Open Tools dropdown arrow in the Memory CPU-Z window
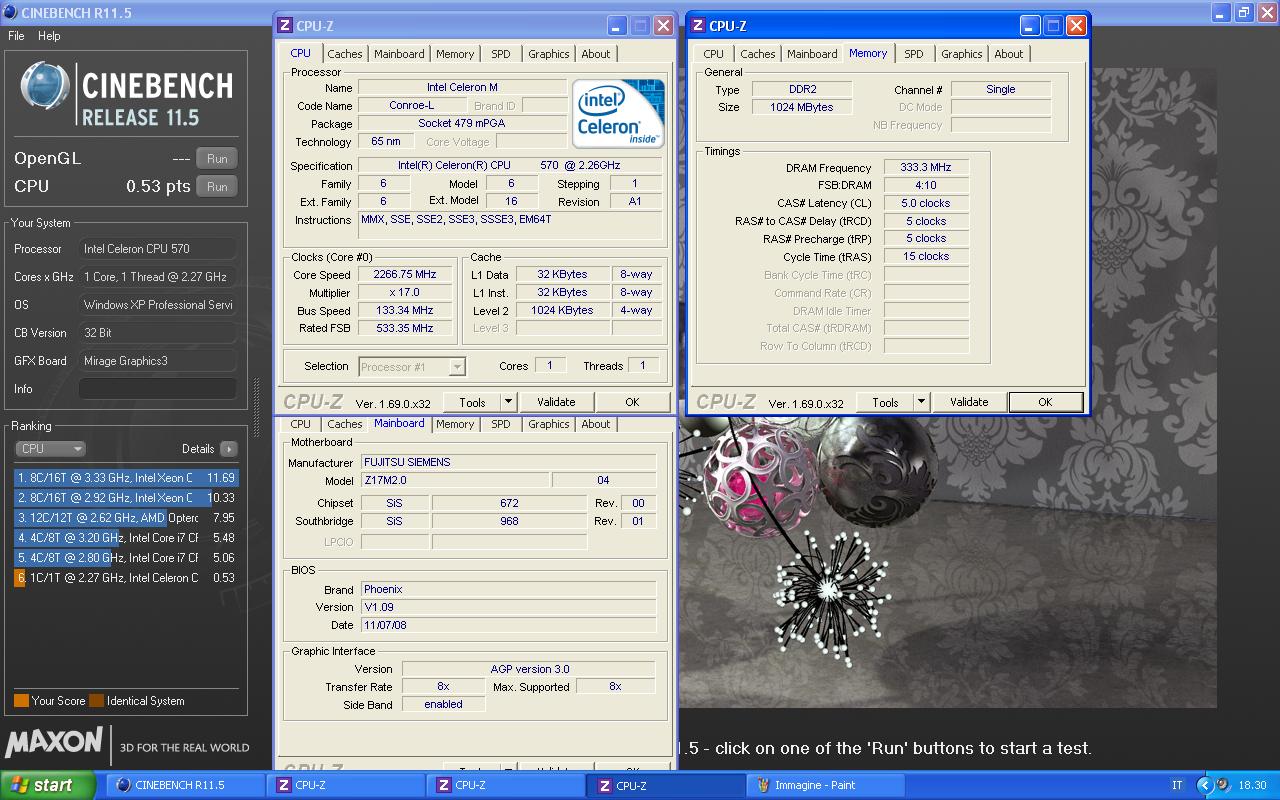The image size is (1280, 800). pyautogui.click(x=921, y=402)
